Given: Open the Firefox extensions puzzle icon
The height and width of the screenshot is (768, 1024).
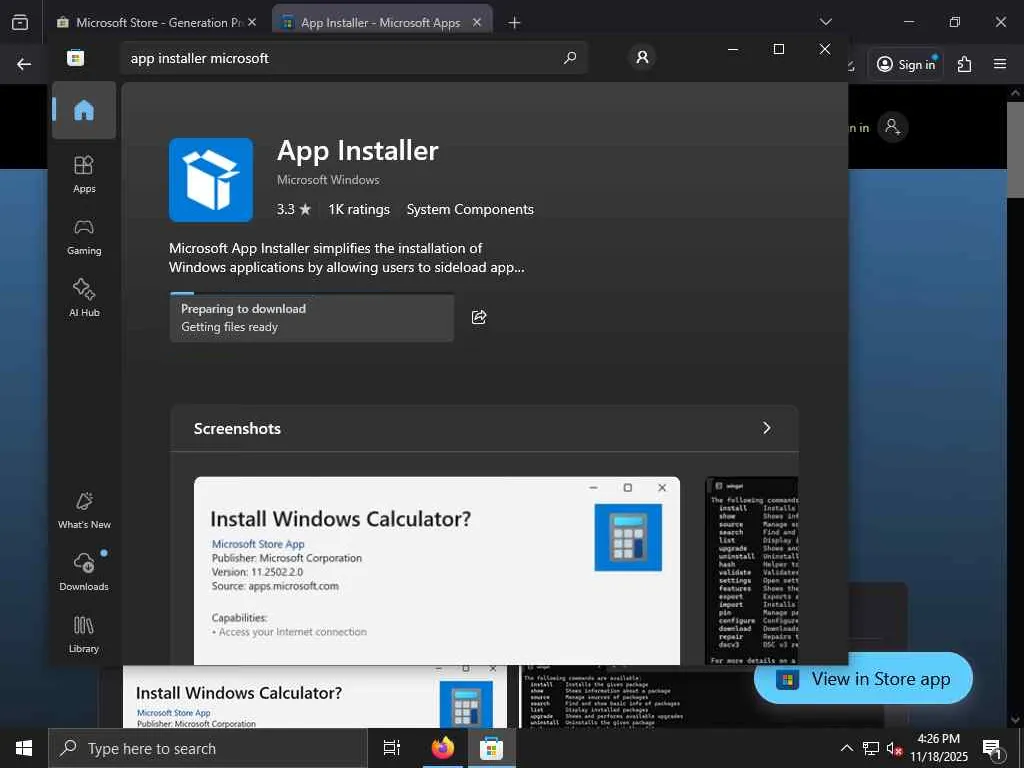Looking at the screenshot, I should 965,64.
